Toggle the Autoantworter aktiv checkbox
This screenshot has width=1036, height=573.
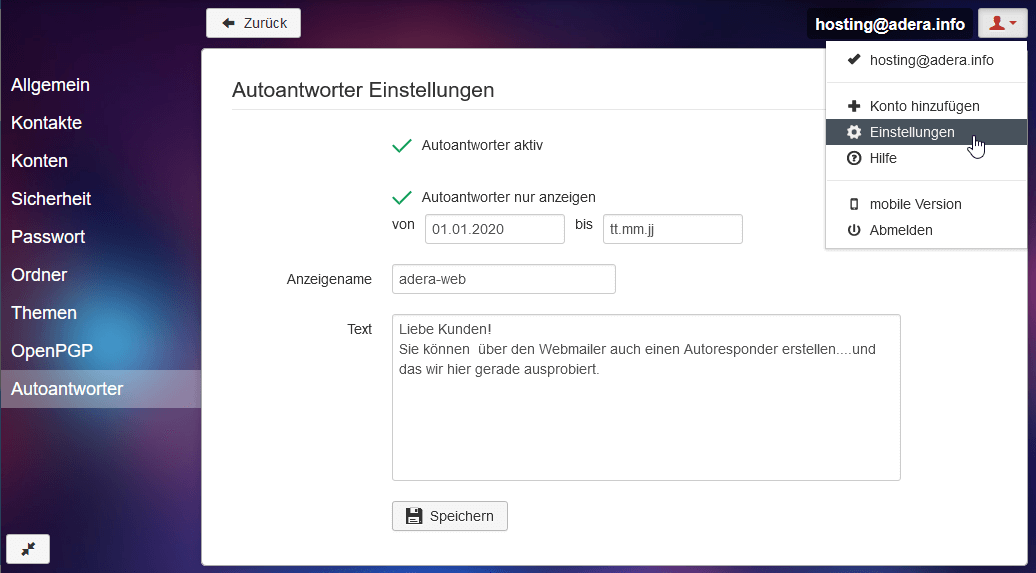402,146
